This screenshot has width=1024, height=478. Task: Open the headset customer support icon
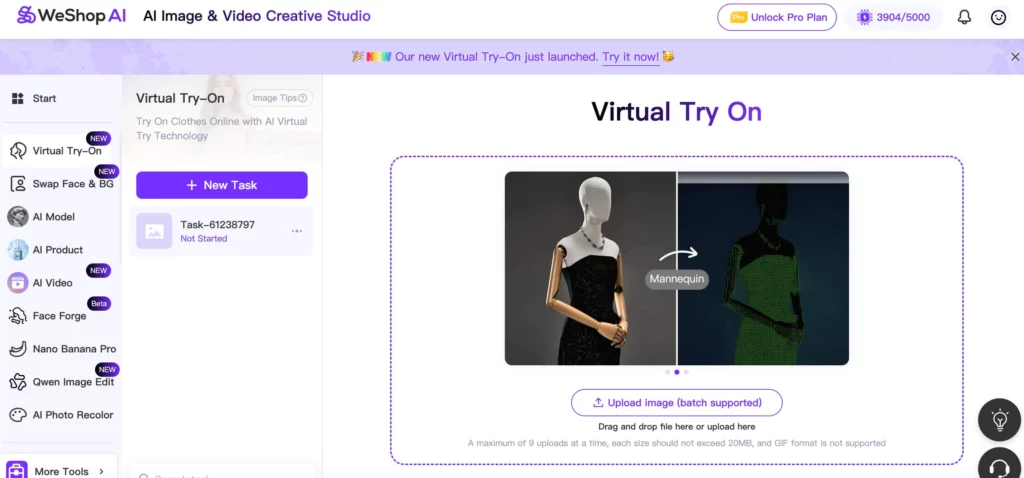tap(998, 466)
